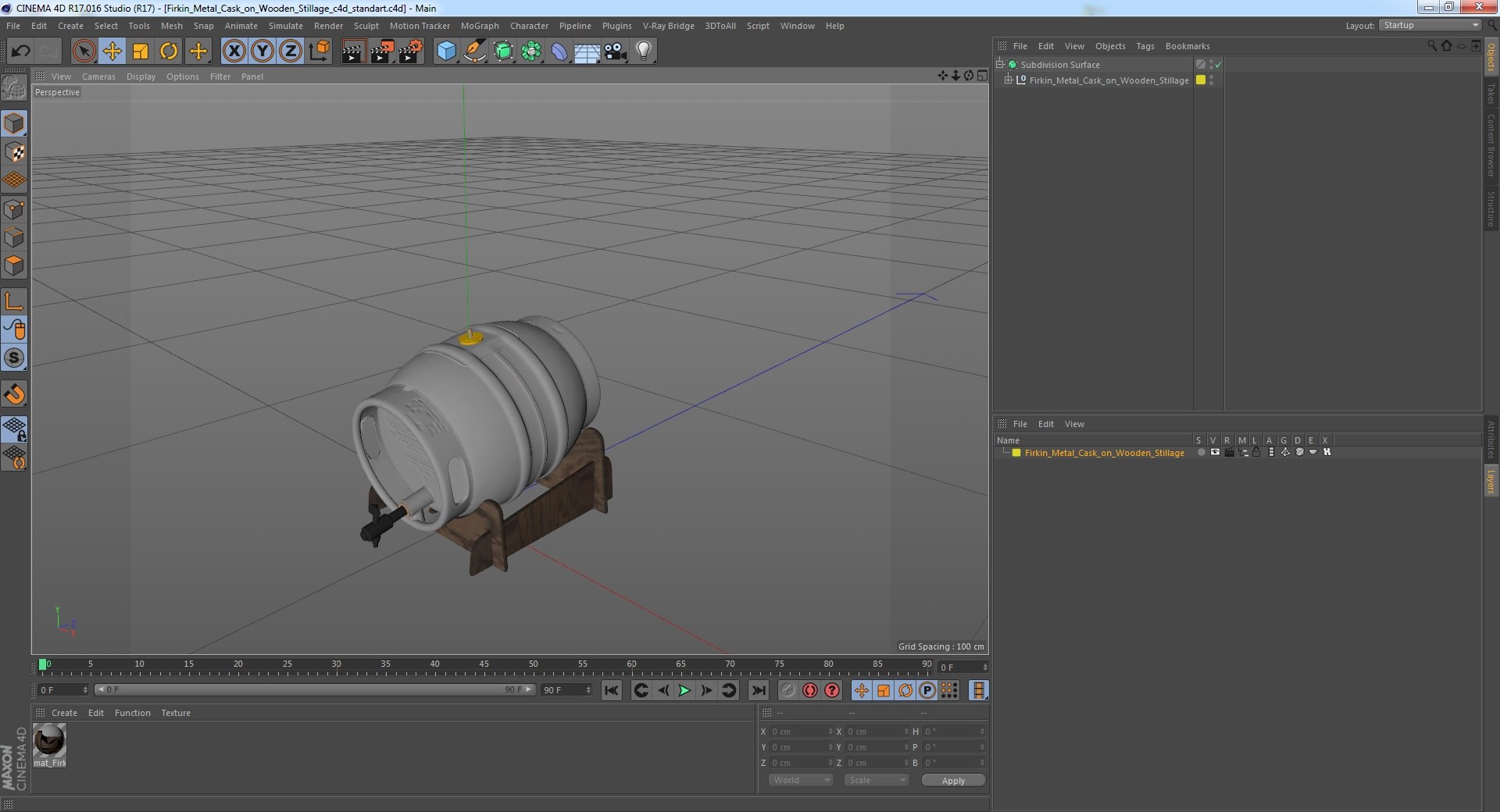Play the animation forward
This screenshot has width=1500, height=812.
684,690
